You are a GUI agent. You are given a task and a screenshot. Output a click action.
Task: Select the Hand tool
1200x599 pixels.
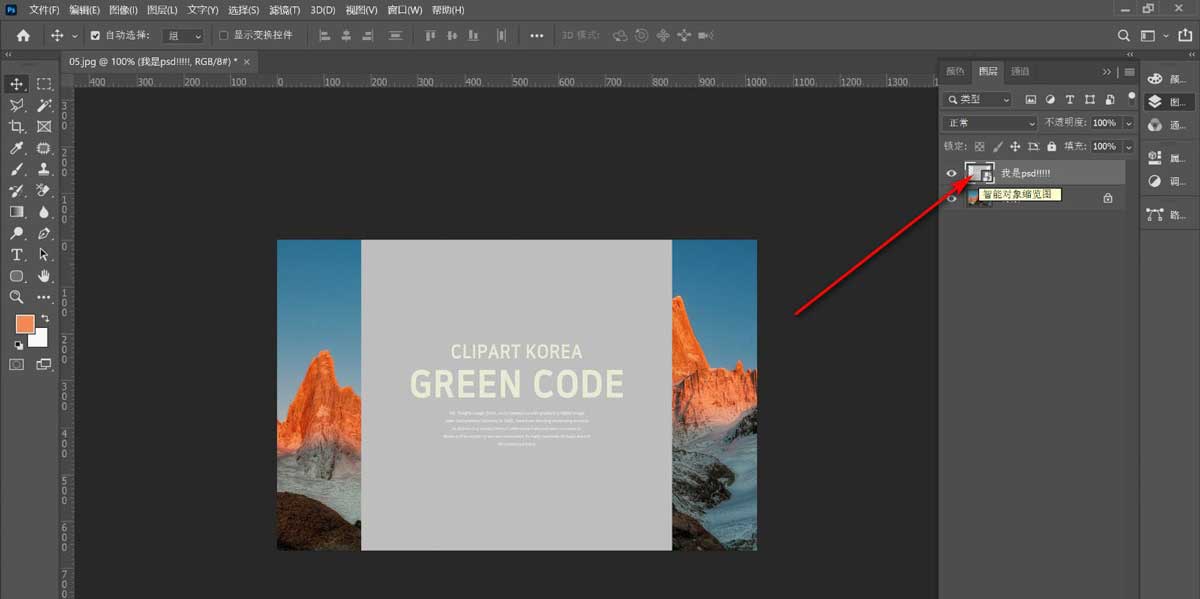(x=44, y=276)
